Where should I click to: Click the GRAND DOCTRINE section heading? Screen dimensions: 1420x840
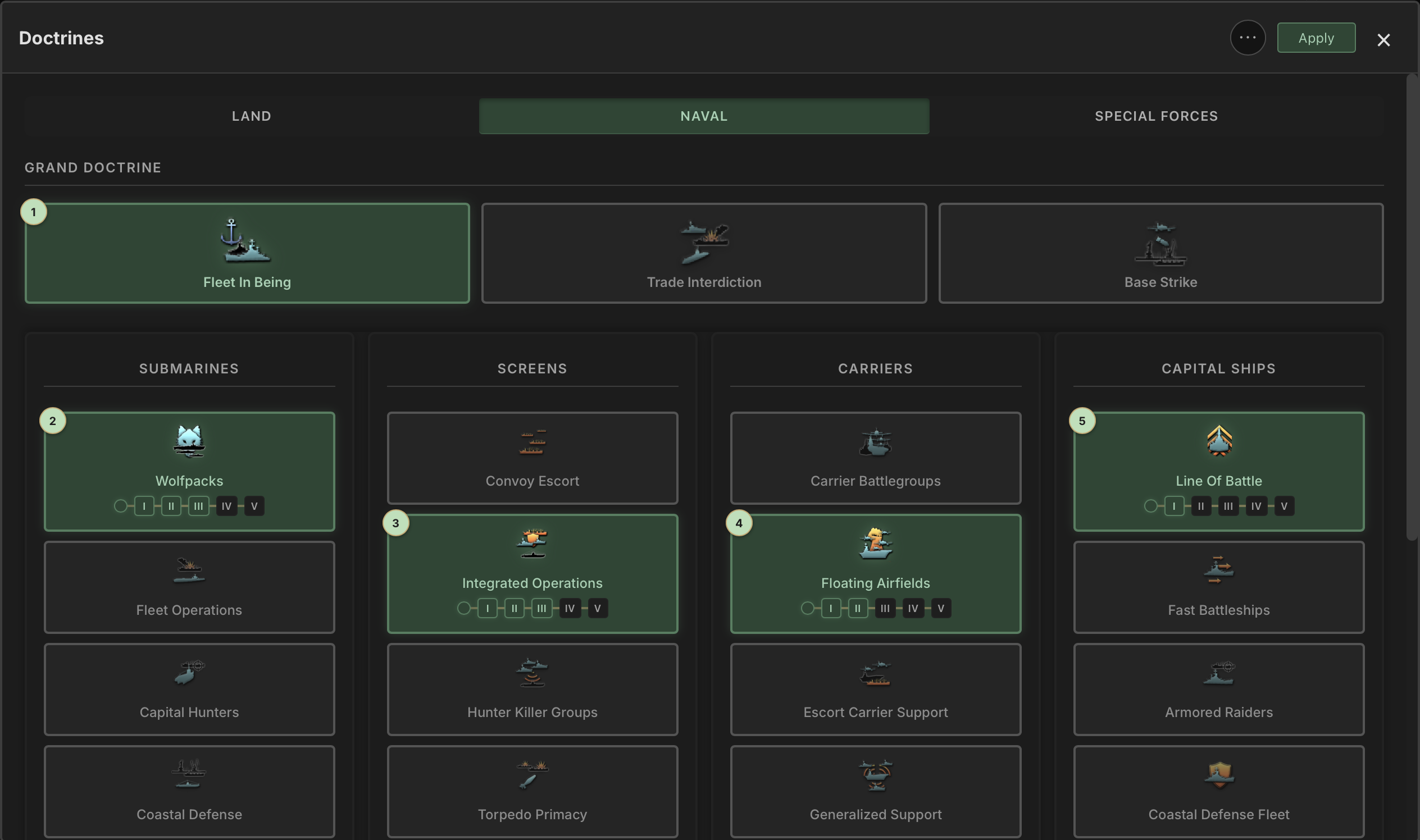point(93,167)
